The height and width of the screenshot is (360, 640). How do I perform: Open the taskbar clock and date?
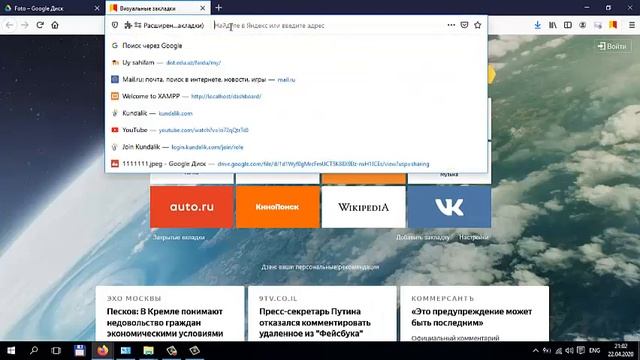[622, 350]
